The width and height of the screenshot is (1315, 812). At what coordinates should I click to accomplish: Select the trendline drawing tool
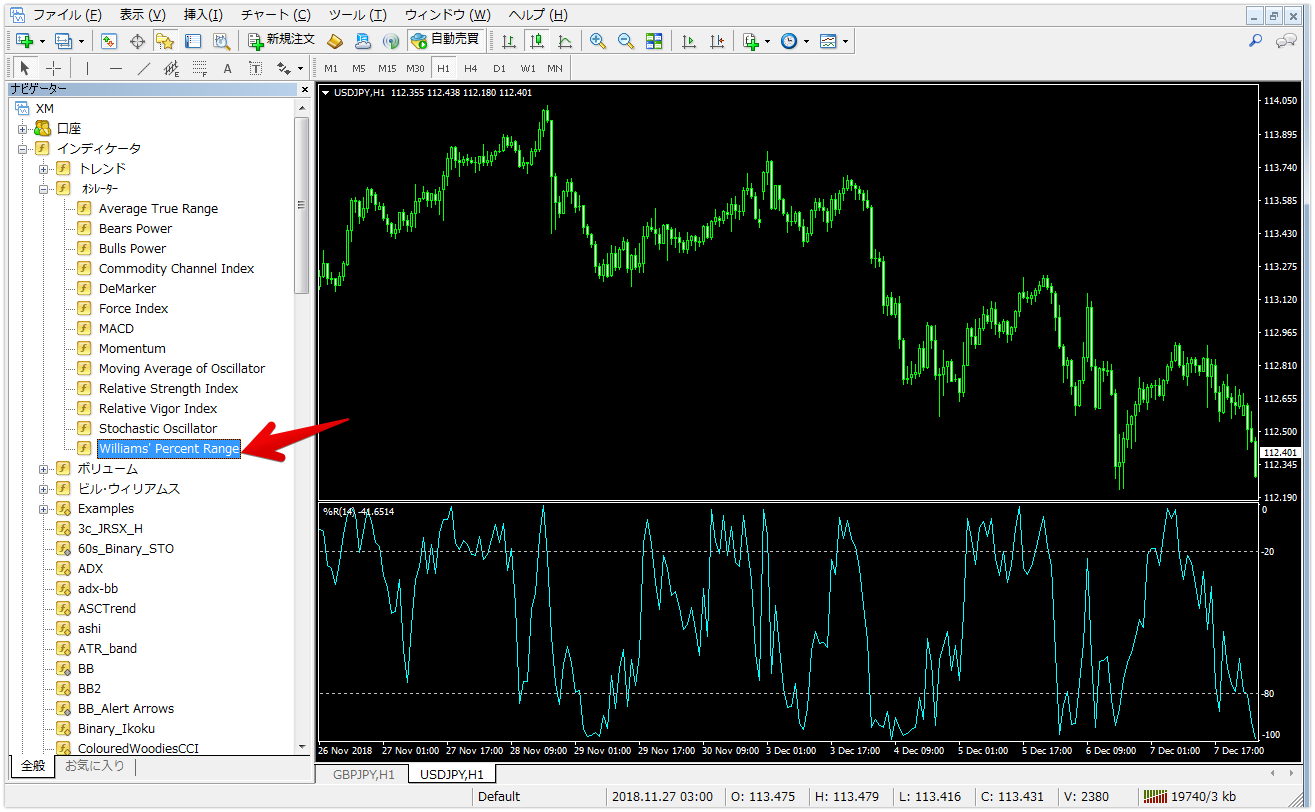pyautogui.click(x=144, y=68)
